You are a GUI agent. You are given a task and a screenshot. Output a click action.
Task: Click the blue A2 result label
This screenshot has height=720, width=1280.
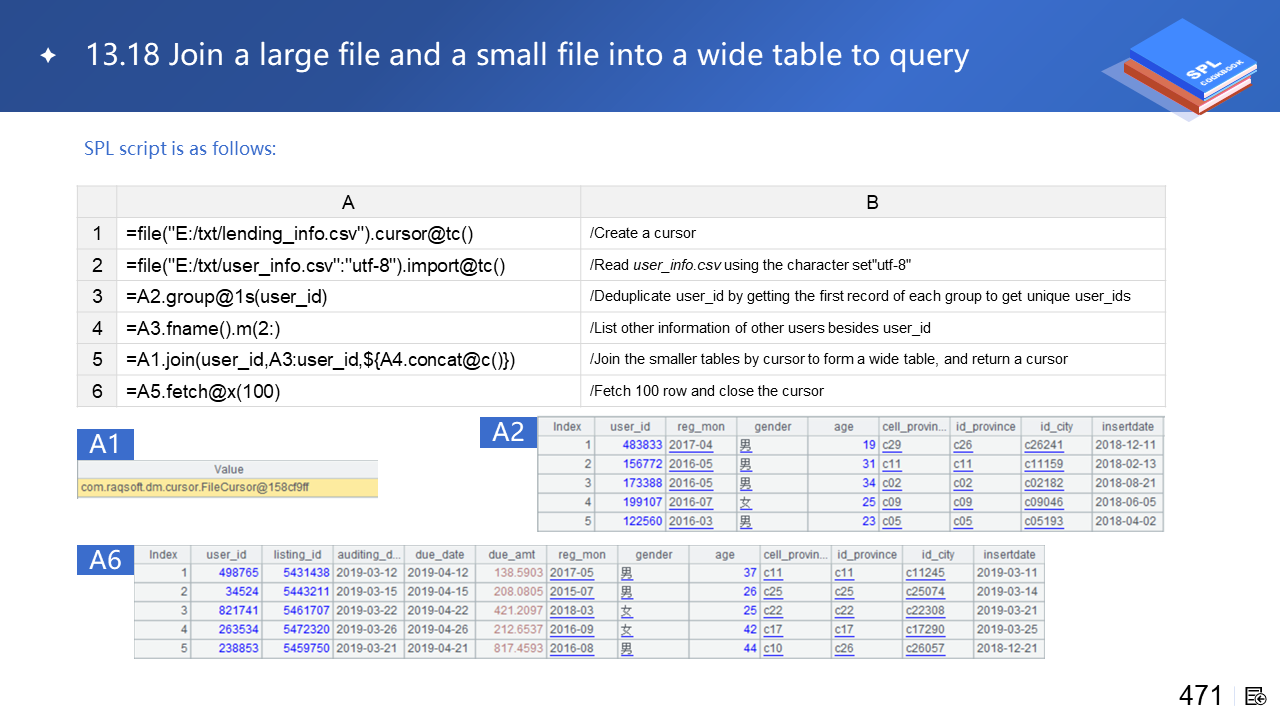click(x=508, y=432)
